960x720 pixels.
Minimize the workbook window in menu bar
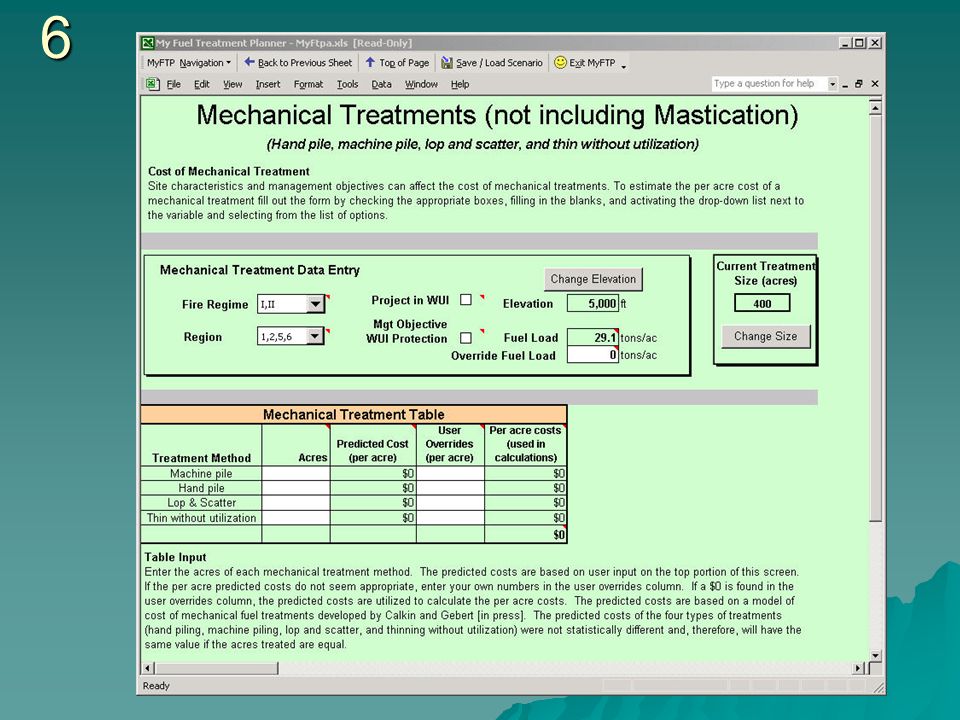pyautogui.click(x=845, y=84)
